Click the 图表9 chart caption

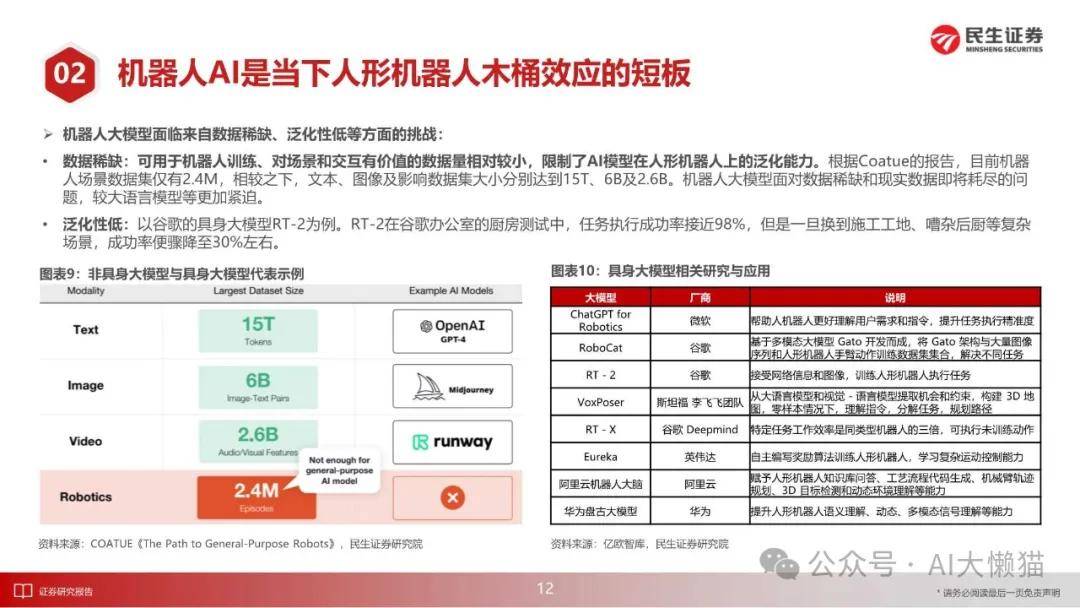point(172,273)
